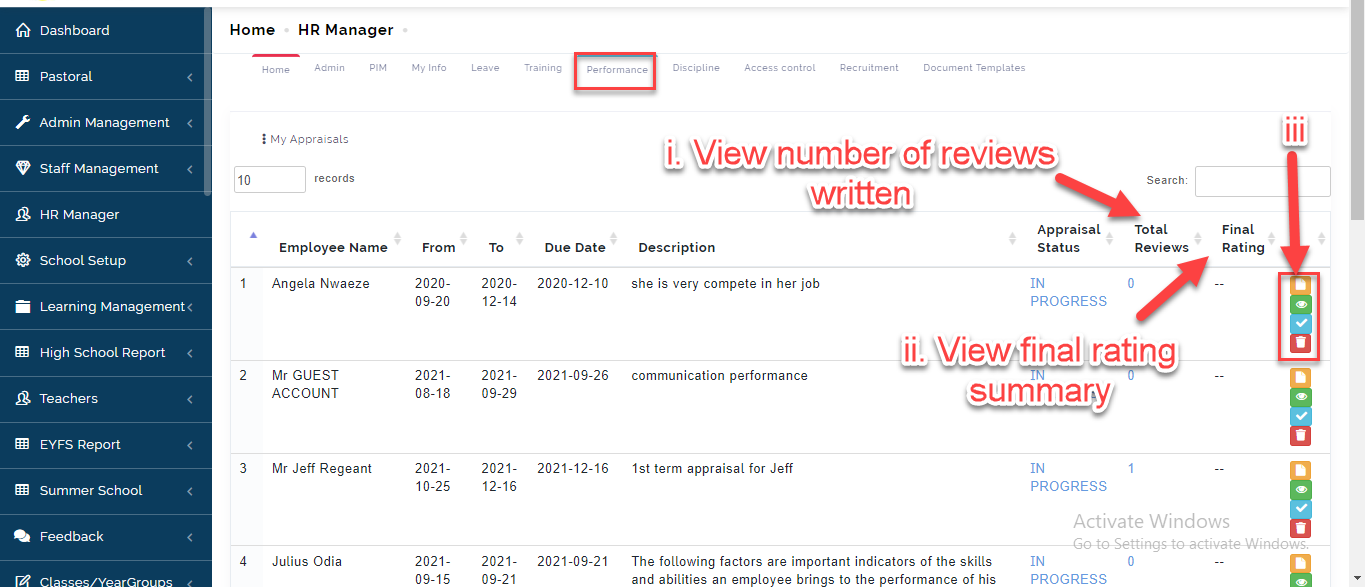Click IN PROGRESS status for Angela Nwaeze
The width and height of the screenshot is (1365, 587).
1069,292
